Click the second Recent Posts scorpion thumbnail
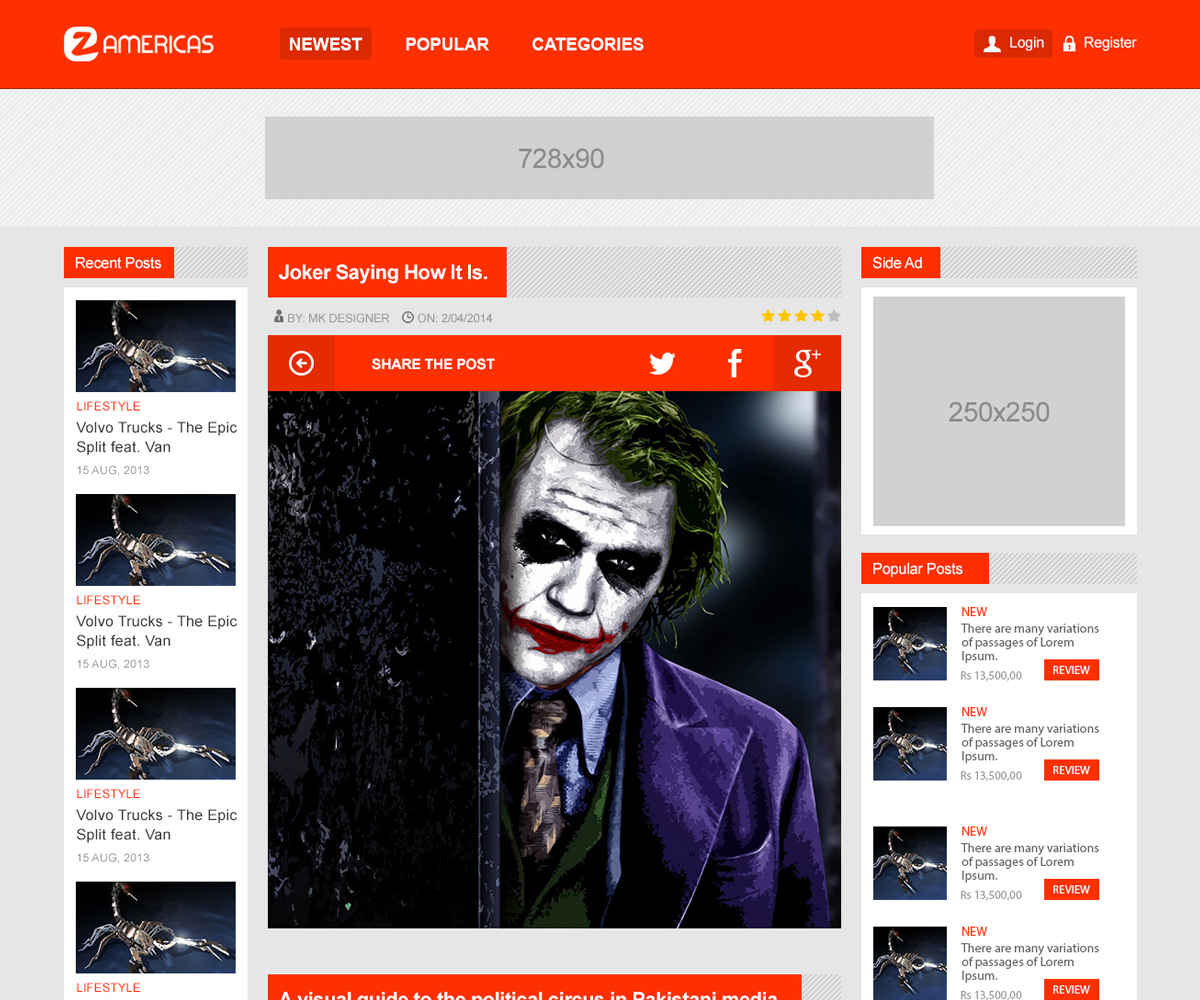 click(x=156, y=540)
